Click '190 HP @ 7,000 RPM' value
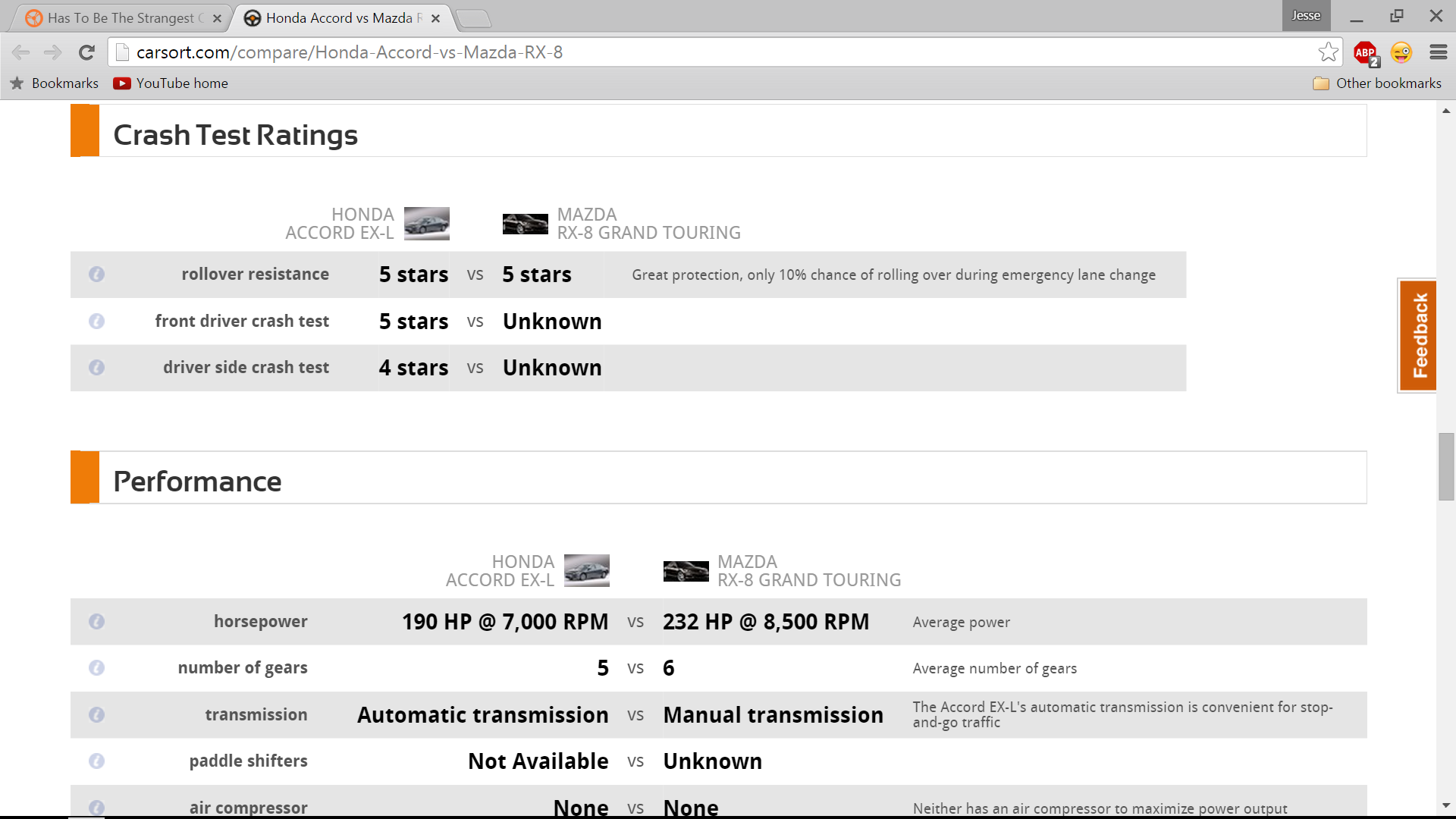Image resolution: width=1456 pixels, height=819 pixels. click(505, 622)
